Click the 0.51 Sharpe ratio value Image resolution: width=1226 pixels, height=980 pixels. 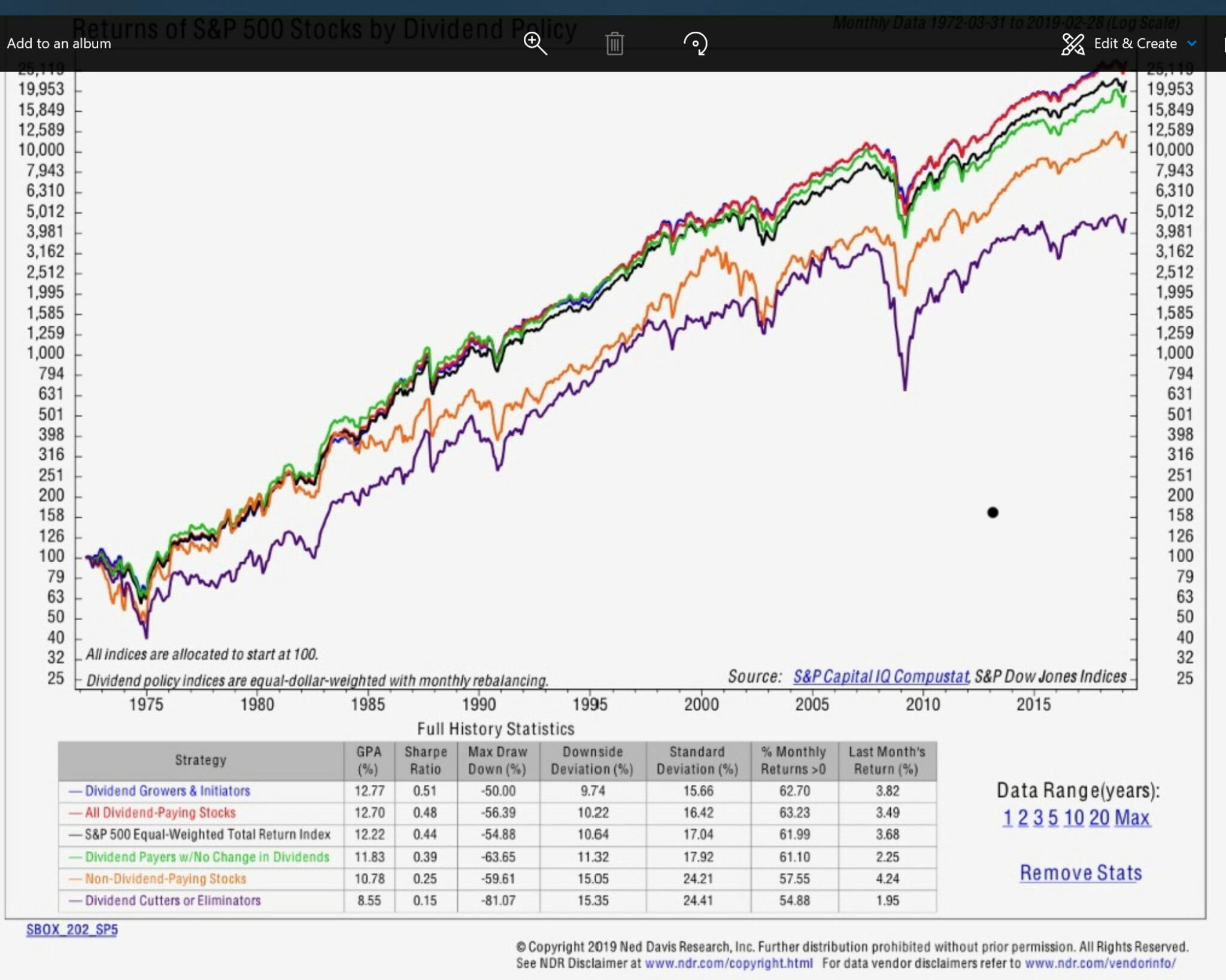[x=425, y=791]
